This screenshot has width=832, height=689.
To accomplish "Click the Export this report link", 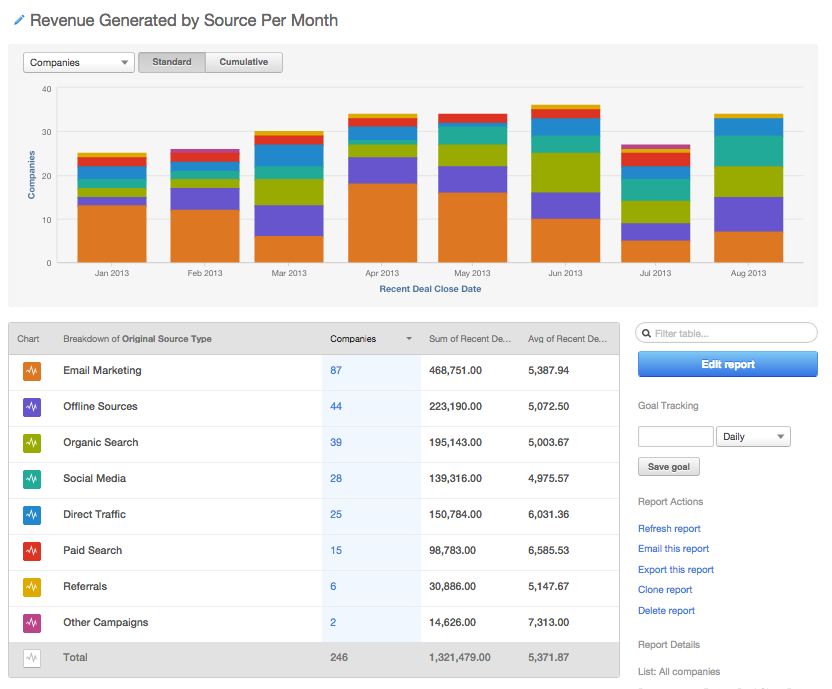I will [676, 570].
